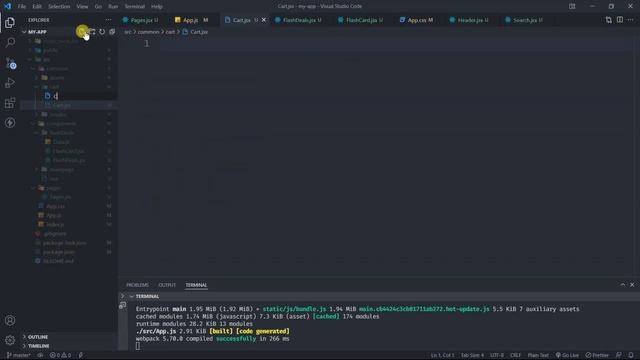Expand the TIMELINE section

(38, 346)
